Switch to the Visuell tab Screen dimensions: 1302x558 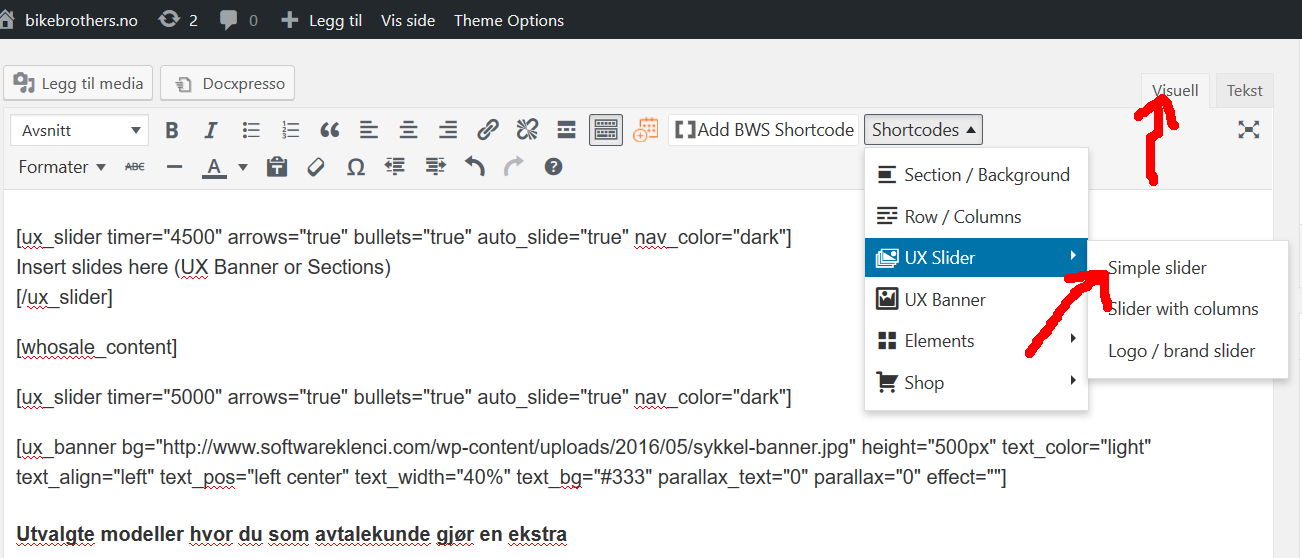pyautogui.click(x=1175, y=90)
